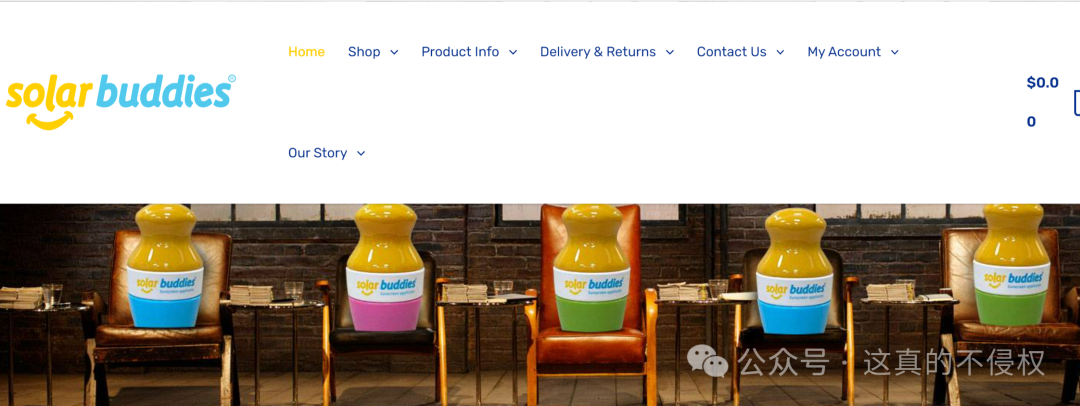
Task: Expand the Contact Us chevron
Action: point(780,52)
